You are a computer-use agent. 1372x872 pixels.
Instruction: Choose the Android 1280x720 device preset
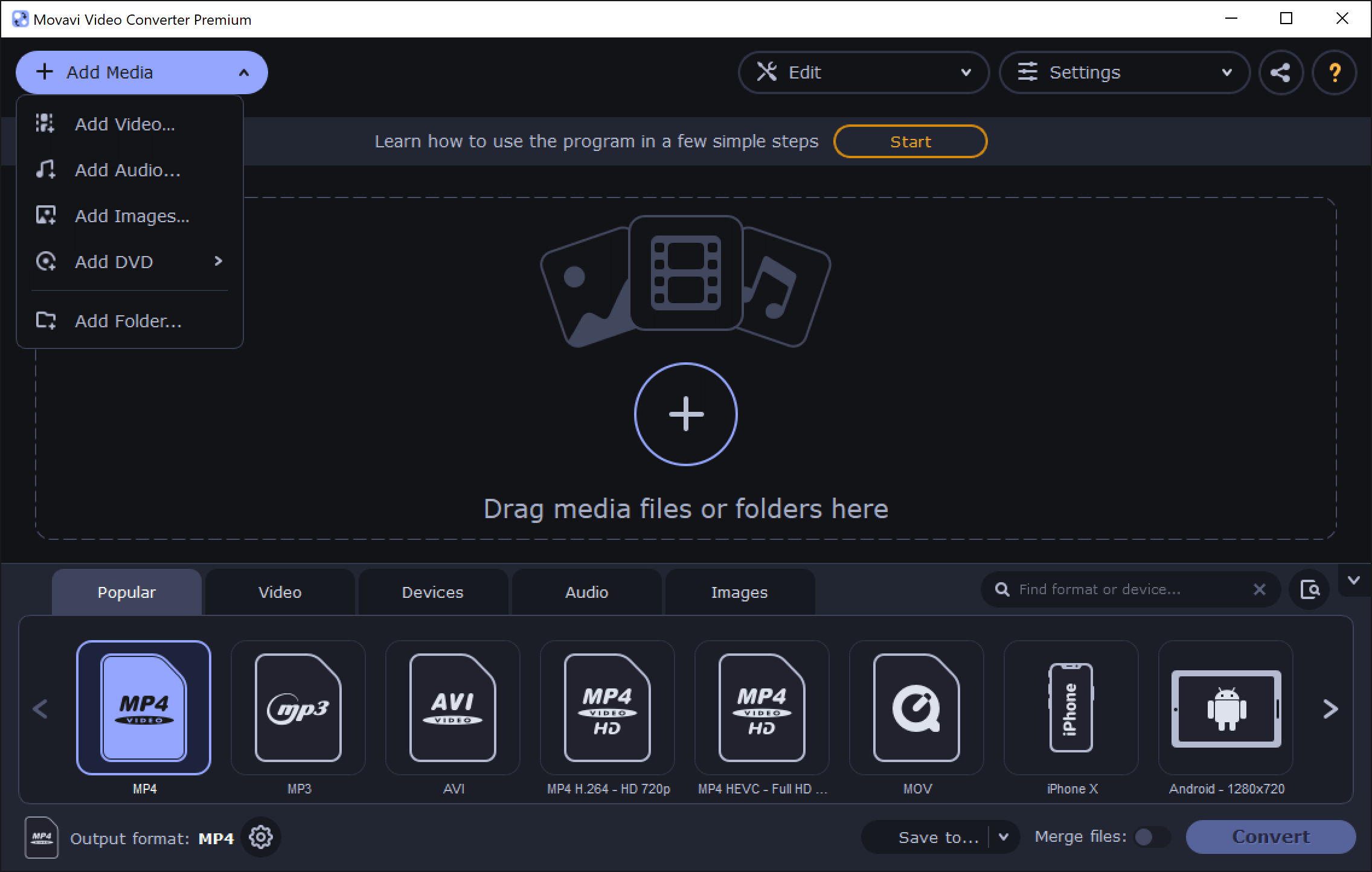pos(1226,707)
